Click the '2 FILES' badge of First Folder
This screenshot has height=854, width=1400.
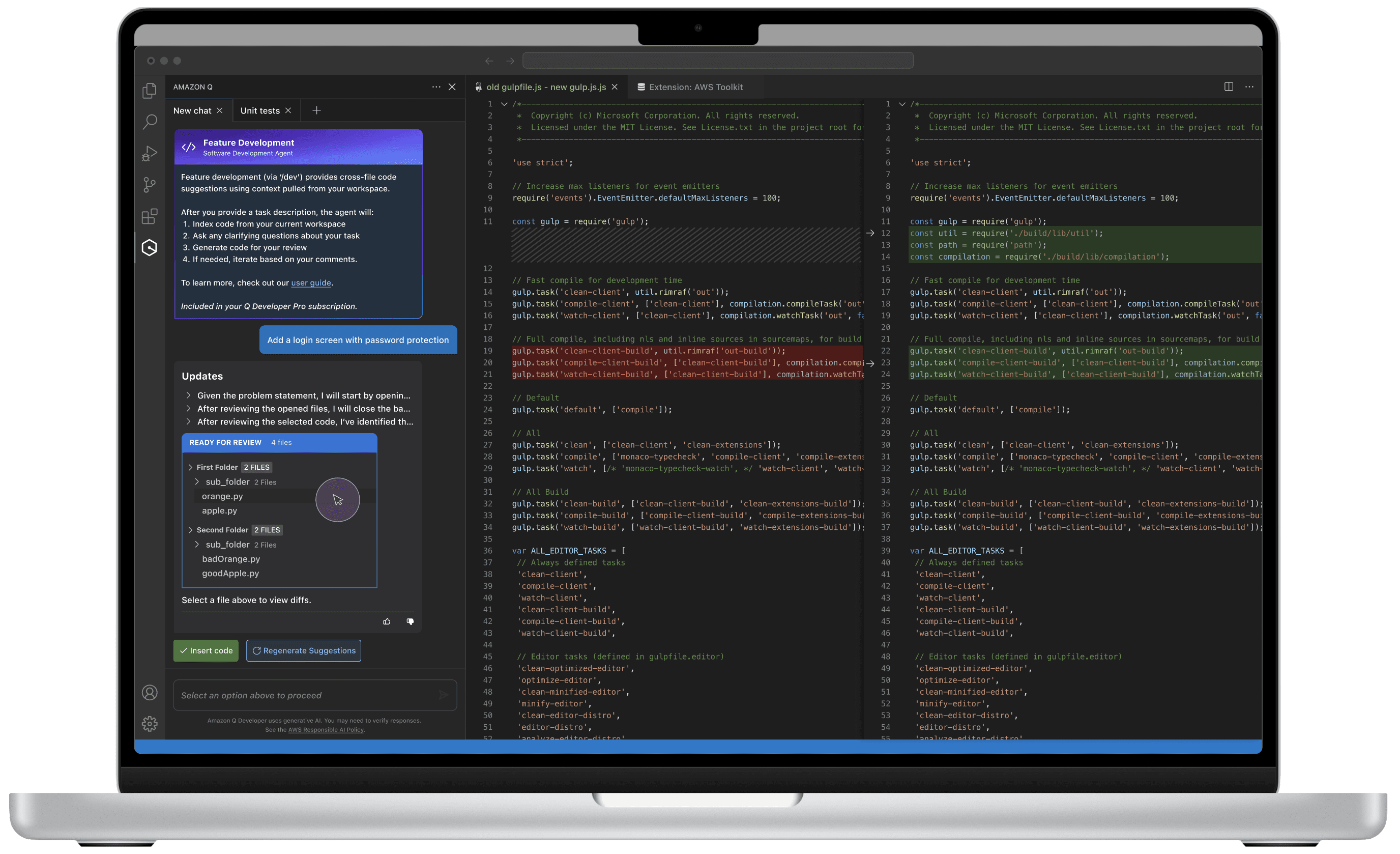257,467
